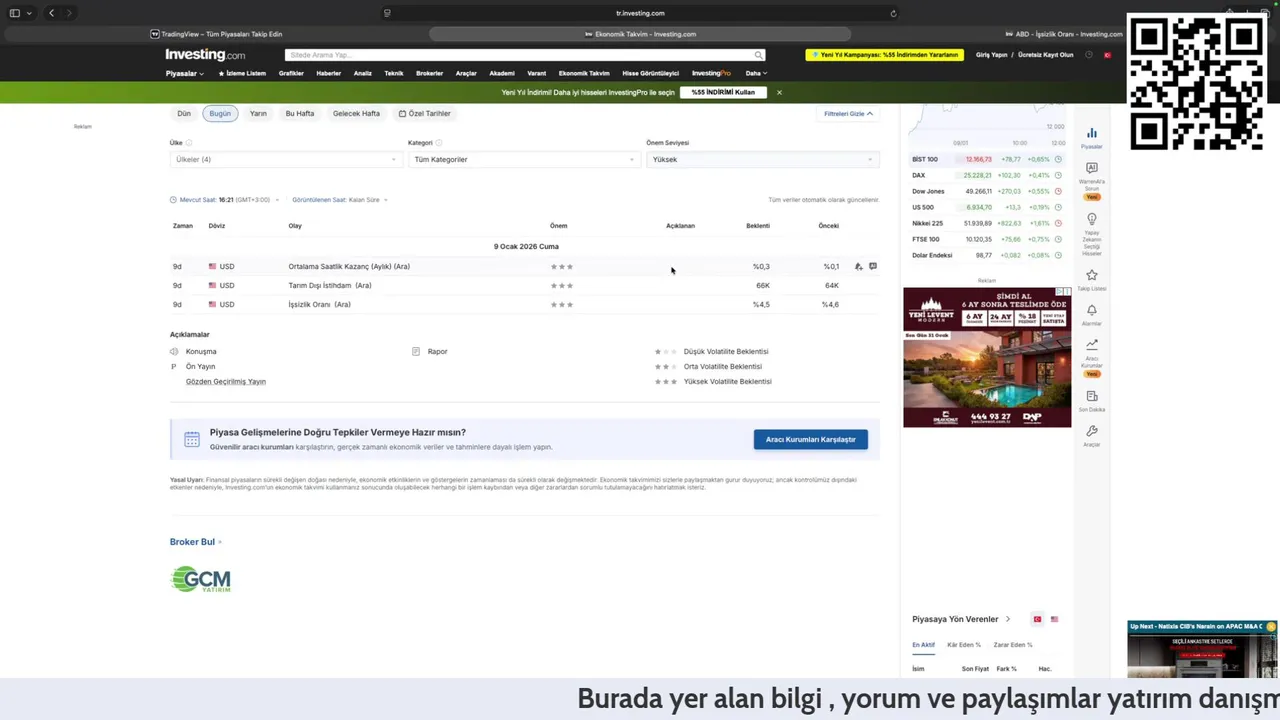
Task: Open the Piyasalar sidebar icon
Action: pos(1091,133)
